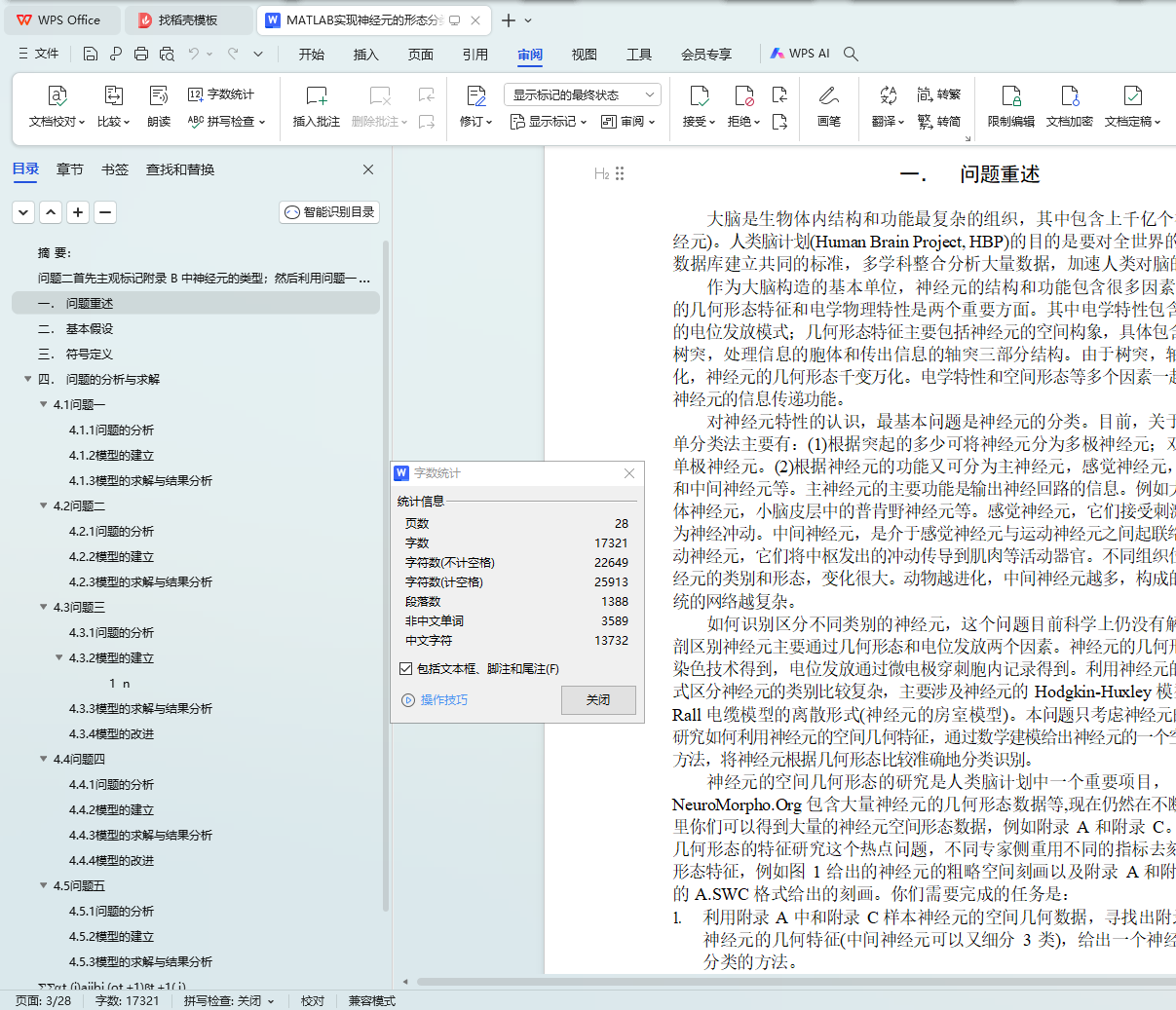Click the 操作技巧 link

click(x=435, y=700)
